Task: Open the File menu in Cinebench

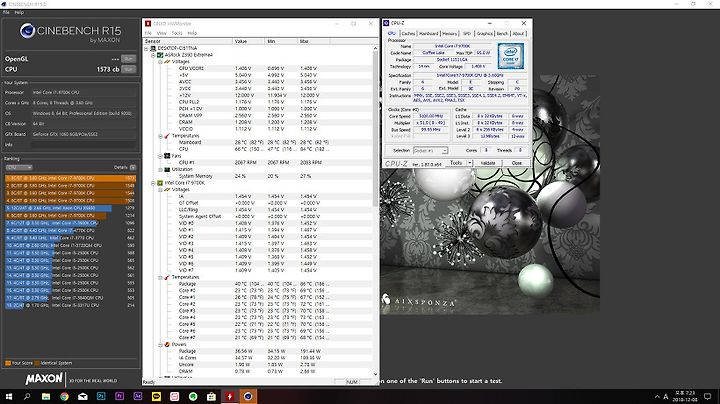Action: coord(6,12)
